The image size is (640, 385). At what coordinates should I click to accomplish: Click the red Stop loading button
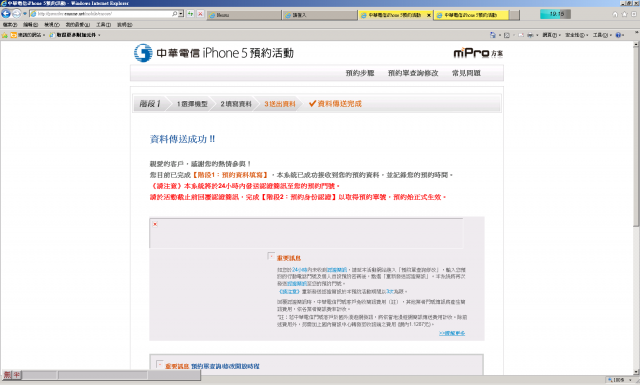click(200, 14)
